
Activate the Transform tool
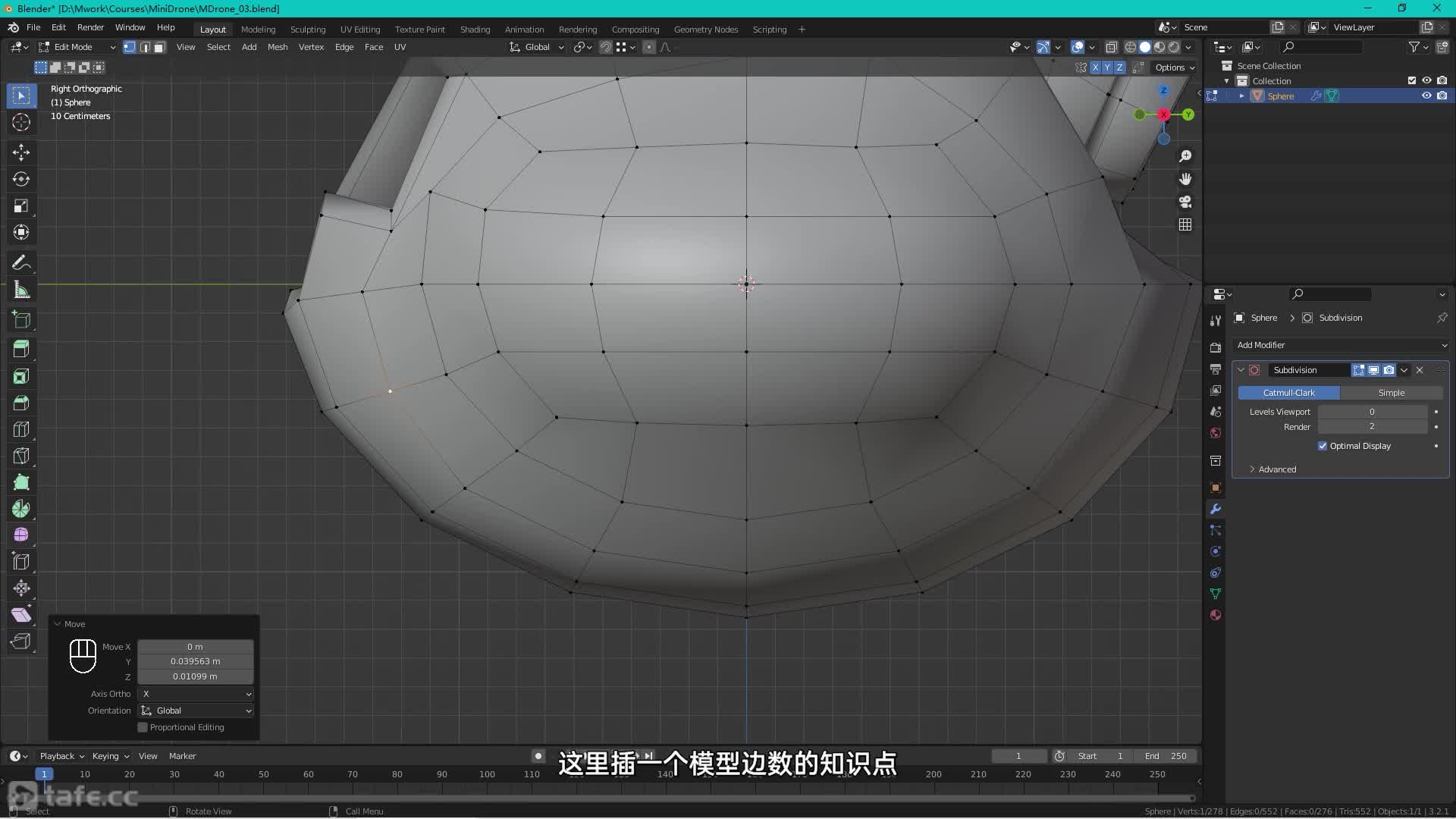[x=21, y=232]
